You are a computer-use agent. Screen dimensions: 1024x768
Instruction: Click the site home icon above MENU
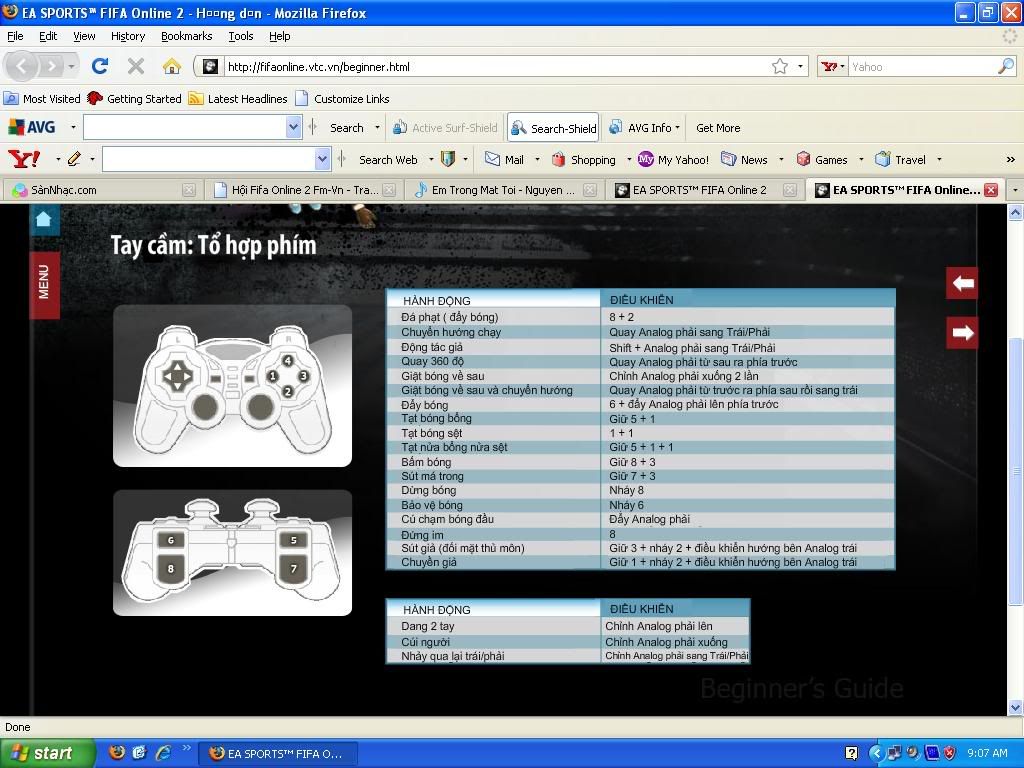[44, 219]
